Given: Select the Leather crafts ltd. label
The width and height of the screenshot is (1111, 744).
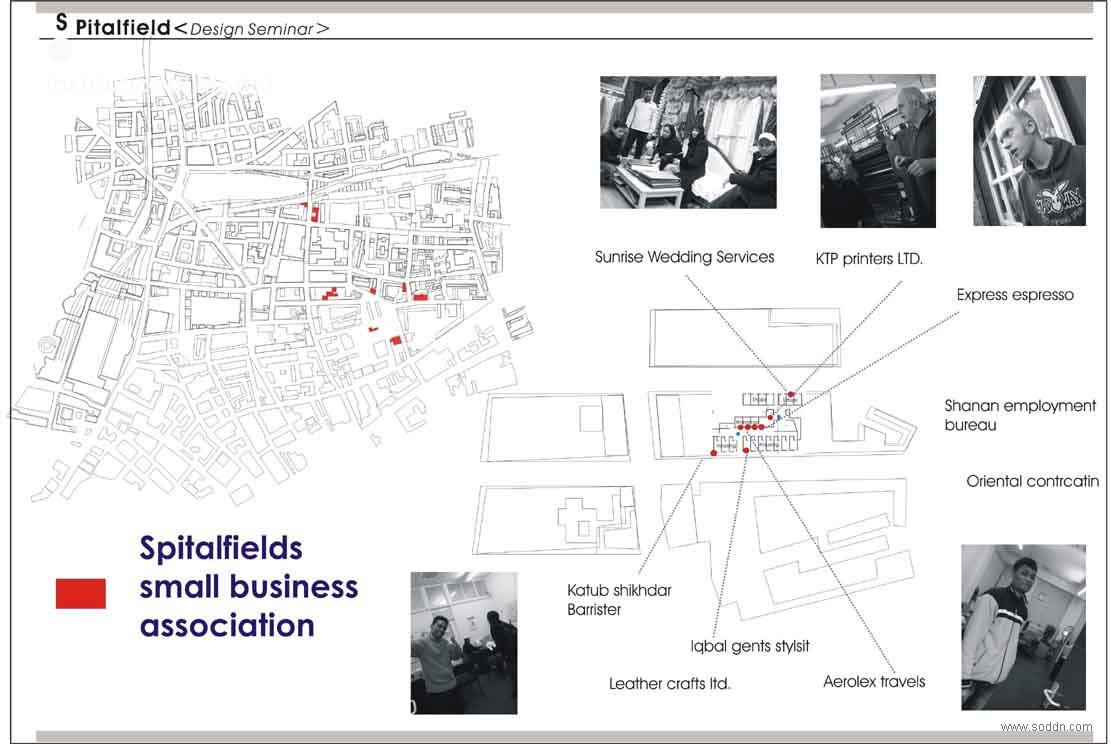Looking at the screenshot, I should click(669, 684).
